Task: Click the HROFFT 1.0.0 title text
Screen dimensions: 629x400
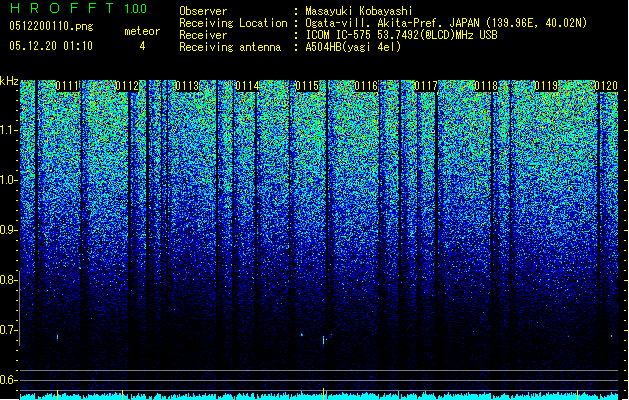Action: 78,8
